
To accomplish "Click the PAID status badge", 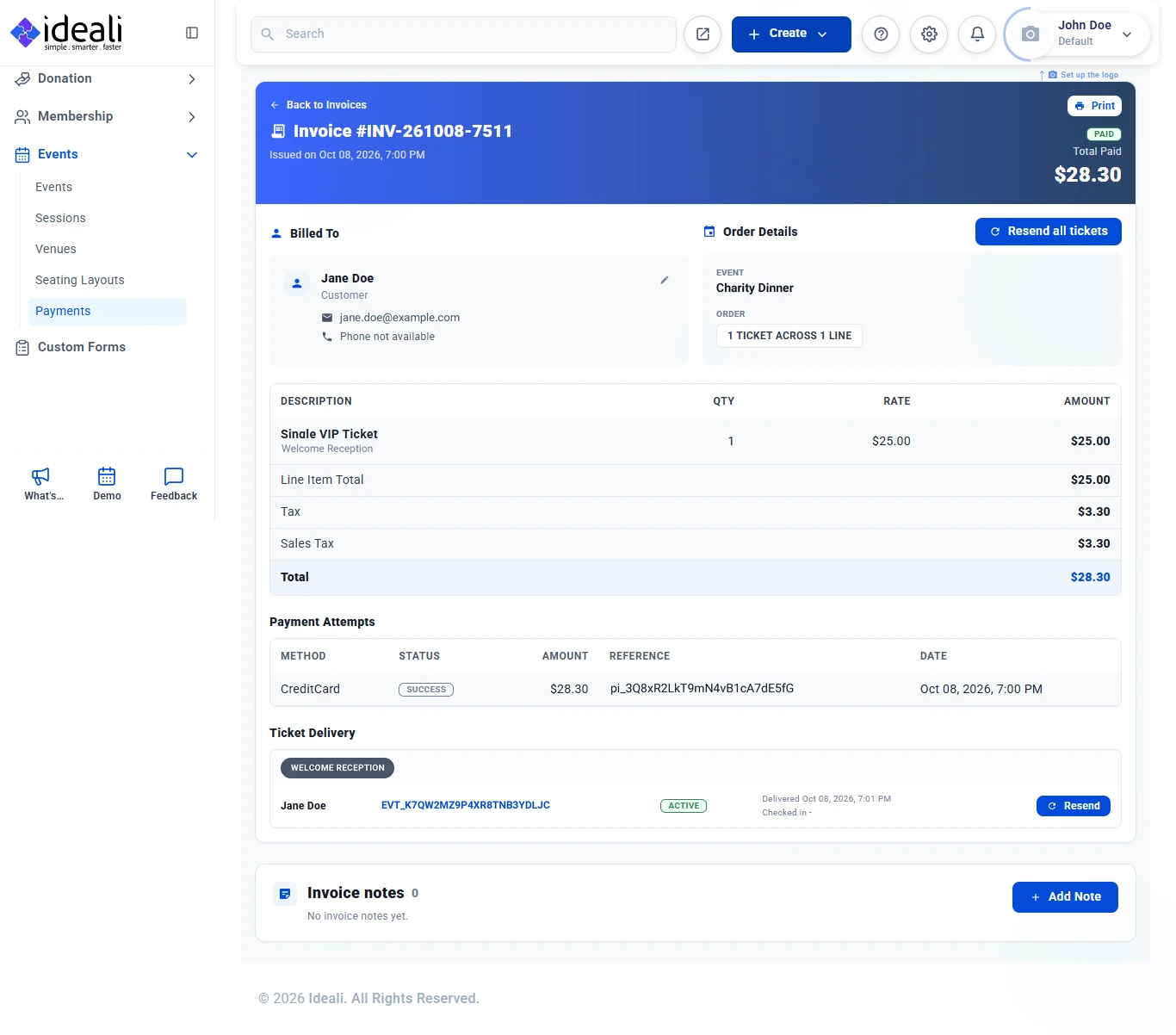I will (x=1104, y=134).
